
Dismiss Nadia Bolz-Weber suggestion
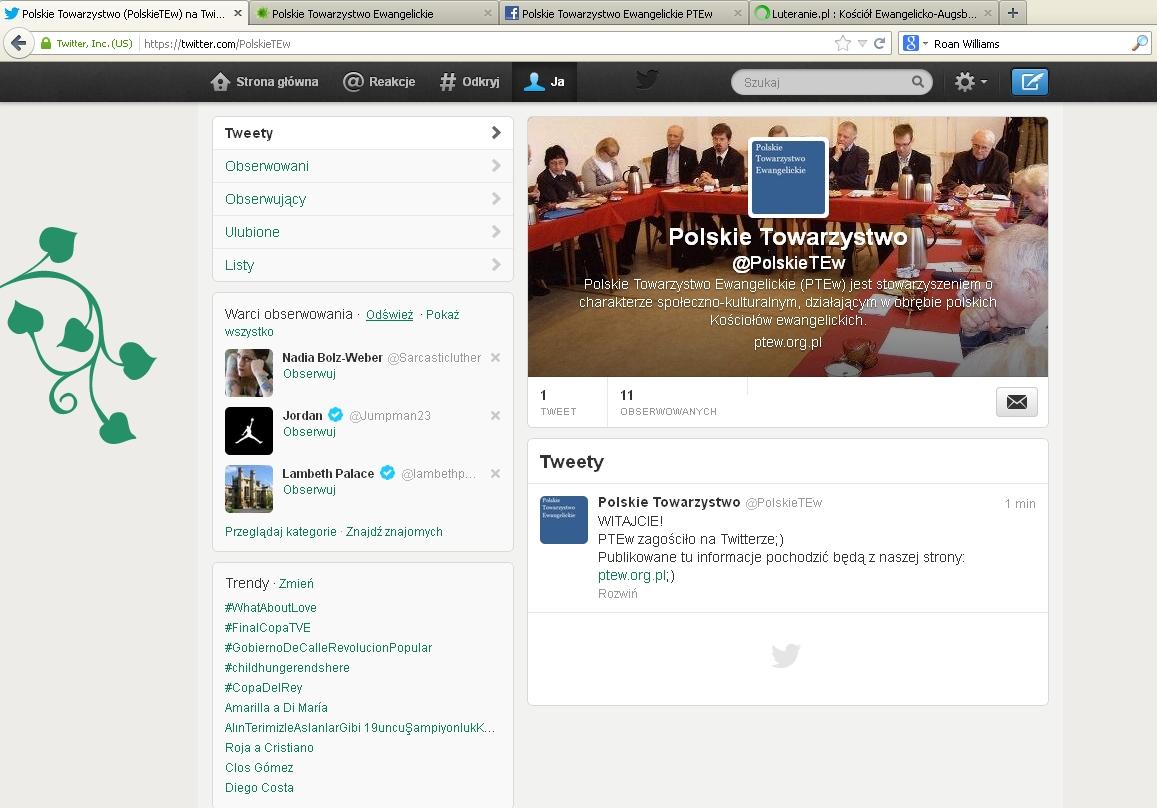click(496, 357)
